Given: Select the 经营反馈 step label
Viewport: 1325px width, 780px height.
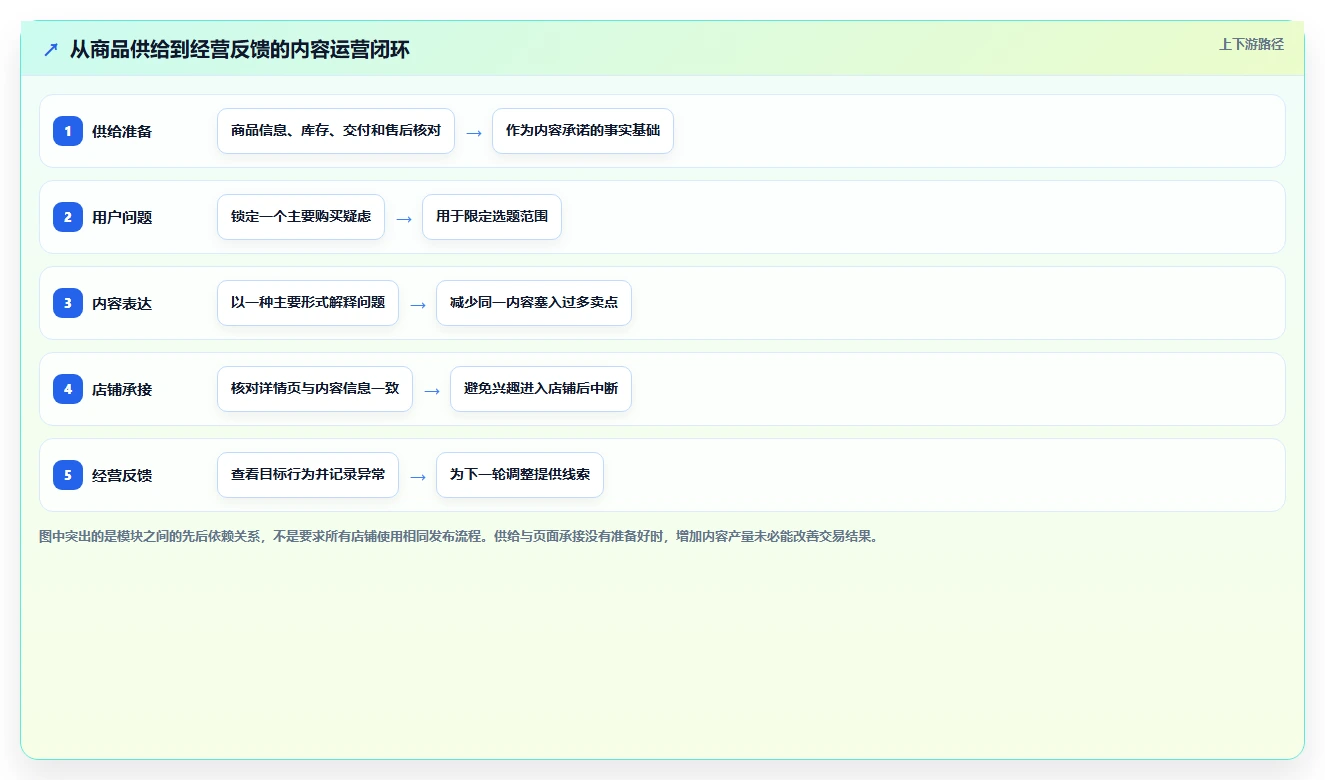Looking at the screenshot, I should [x=122, y=475].
